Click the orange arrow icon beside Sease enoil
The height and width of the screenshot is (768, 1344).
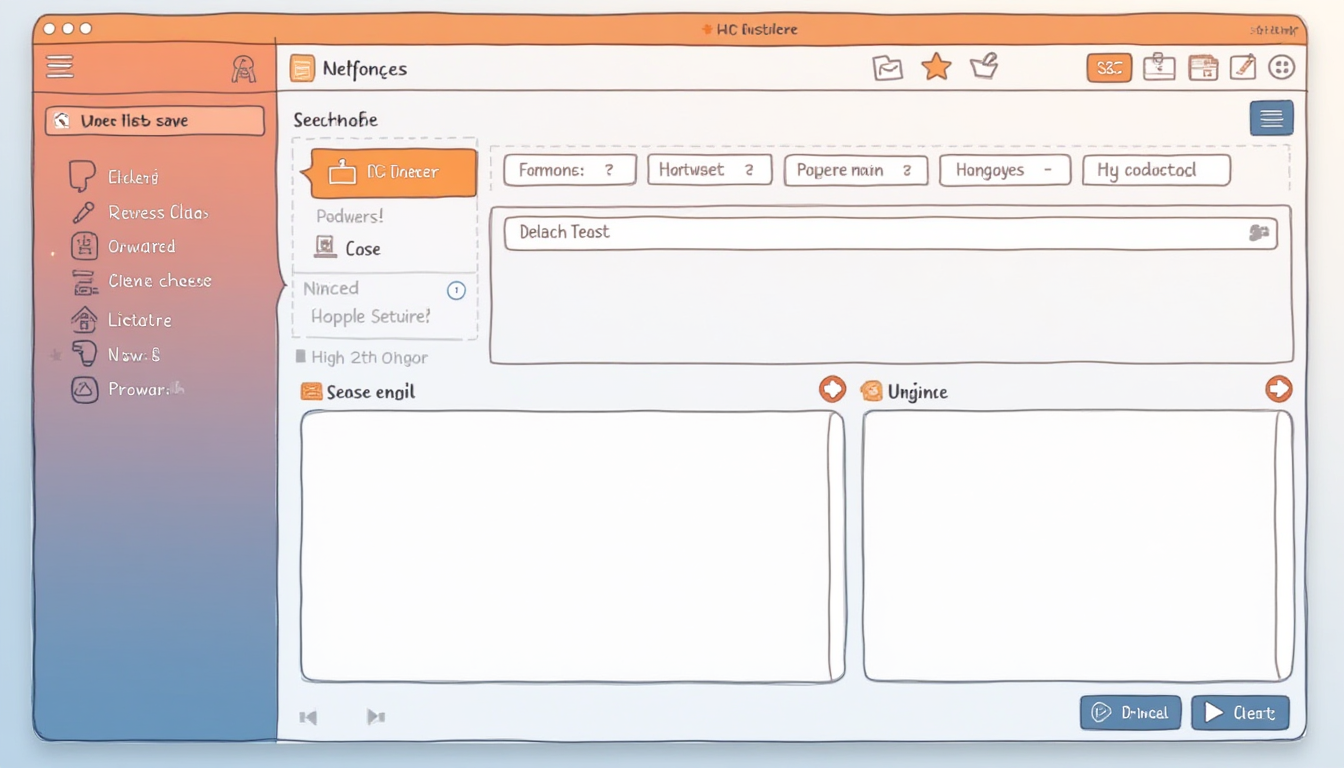pos(832,390)
